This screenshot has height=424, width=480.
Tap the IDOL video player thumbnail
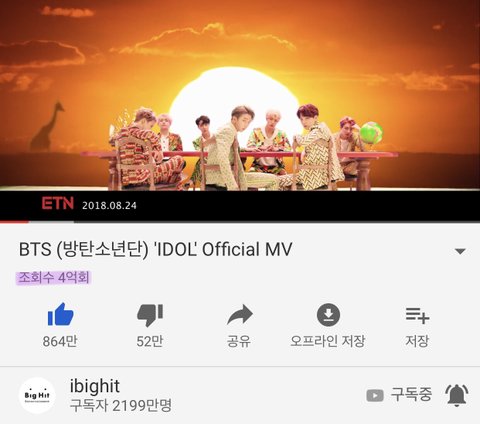pos(240,110)
